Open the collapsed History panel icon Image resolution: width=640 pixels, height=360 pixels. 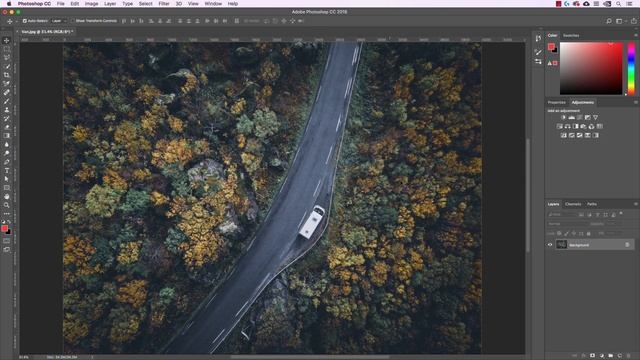coord(538,38)
